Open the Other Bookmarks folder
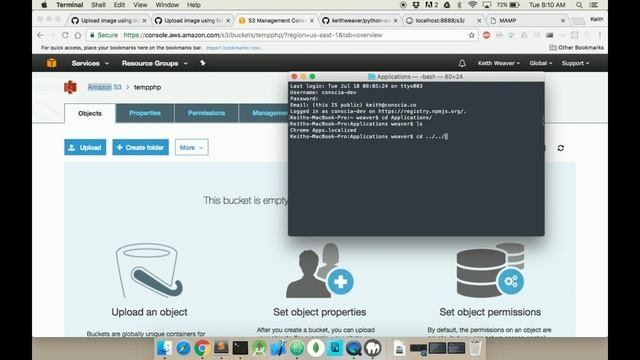The height and width of the screenshot is (360, 640). 576,48
